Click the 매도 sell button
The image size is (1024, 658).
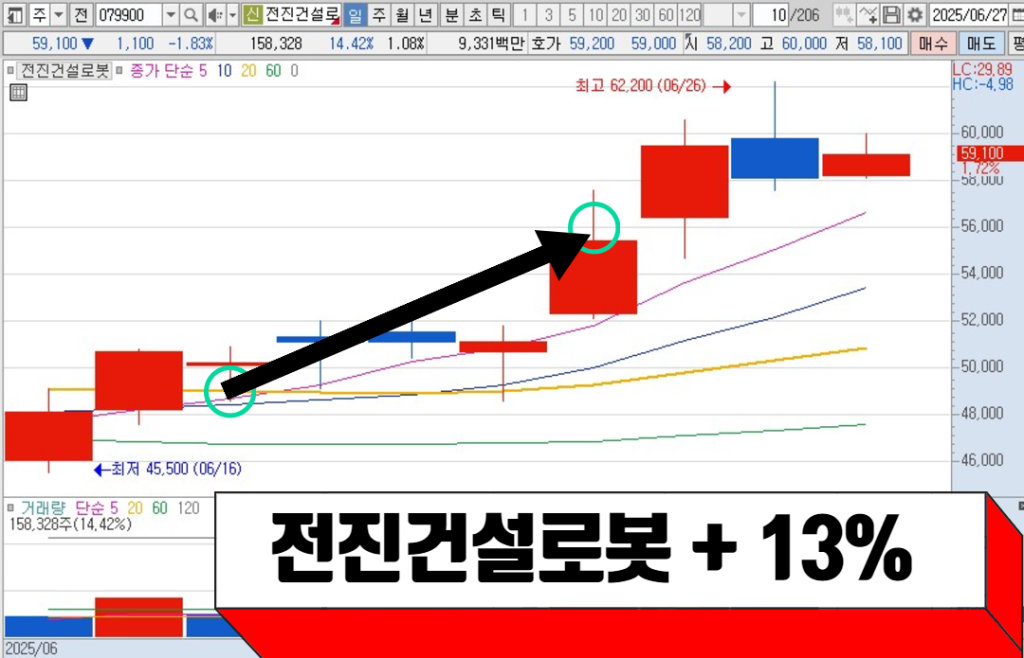pos(980,44)
